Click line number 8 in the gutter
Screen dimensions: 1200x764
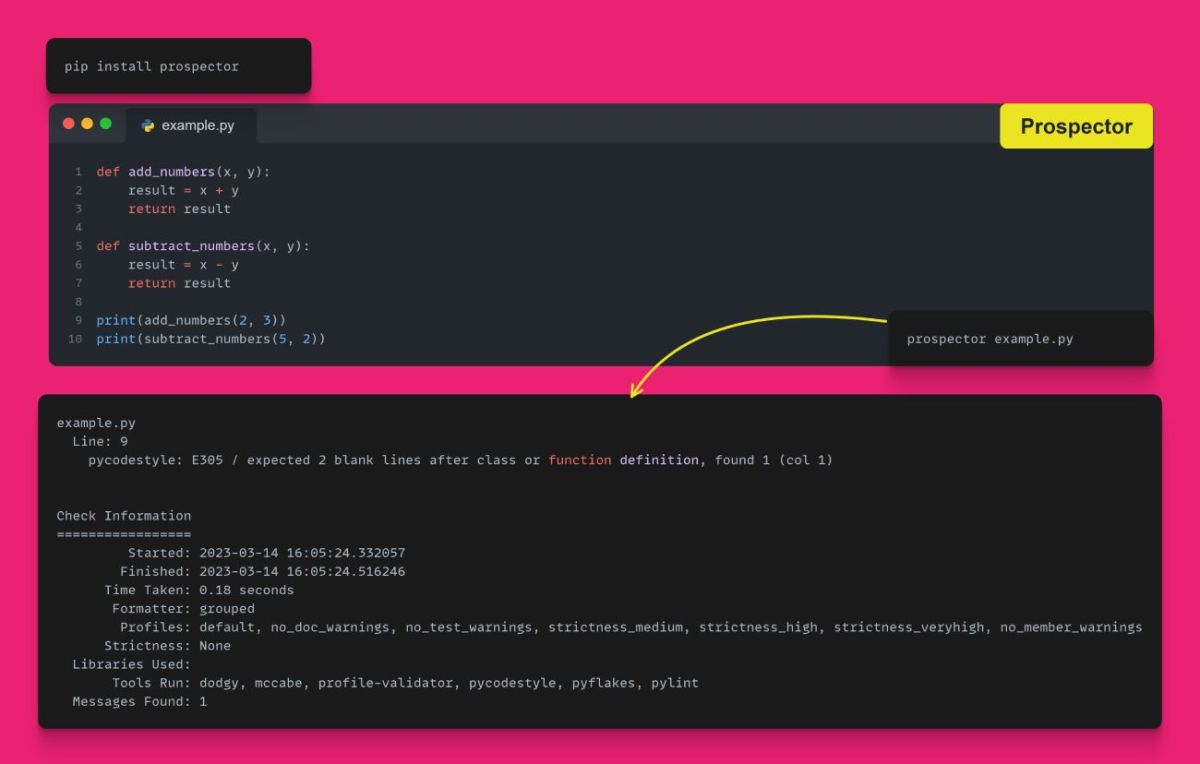(78, 302)
